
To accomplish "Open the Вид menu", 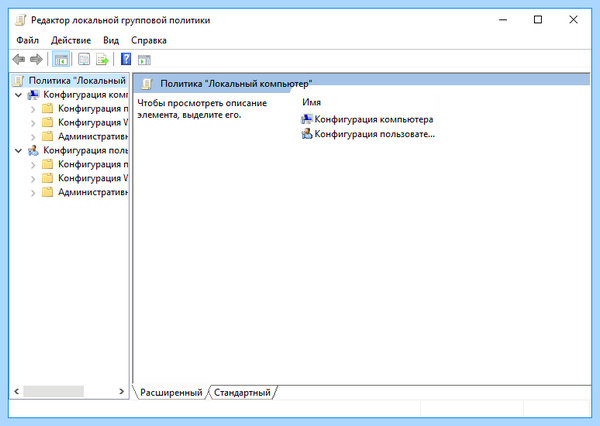I will coord(111,40).
